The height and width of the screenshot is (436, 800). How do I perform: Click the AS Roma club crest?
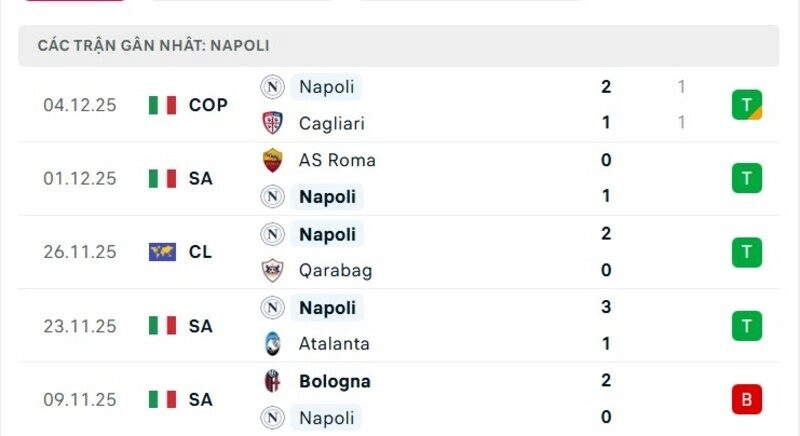pos(272,160)
